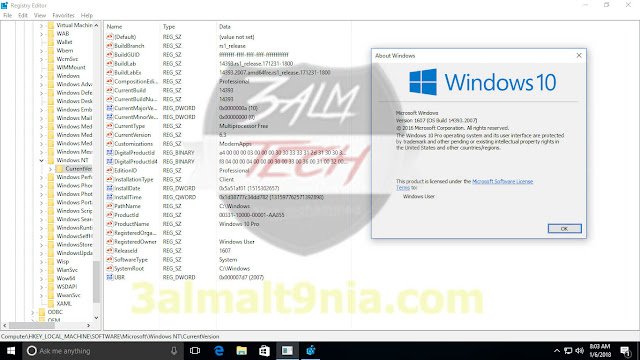Screen dimensions: 640x360
Task: Open the volume control in system tray
Action: [x=580, y=351]
